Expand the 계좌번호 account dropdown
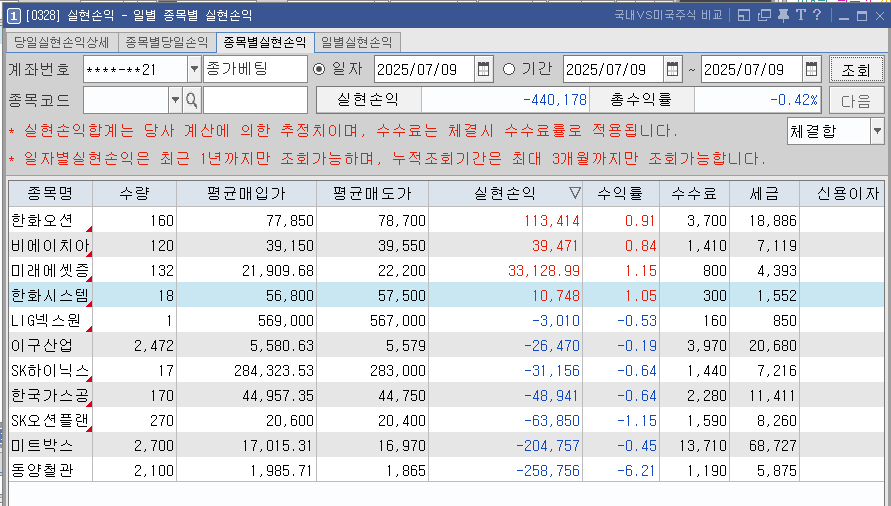The width and height of the screenshot is (891, 506). [193, 70]
